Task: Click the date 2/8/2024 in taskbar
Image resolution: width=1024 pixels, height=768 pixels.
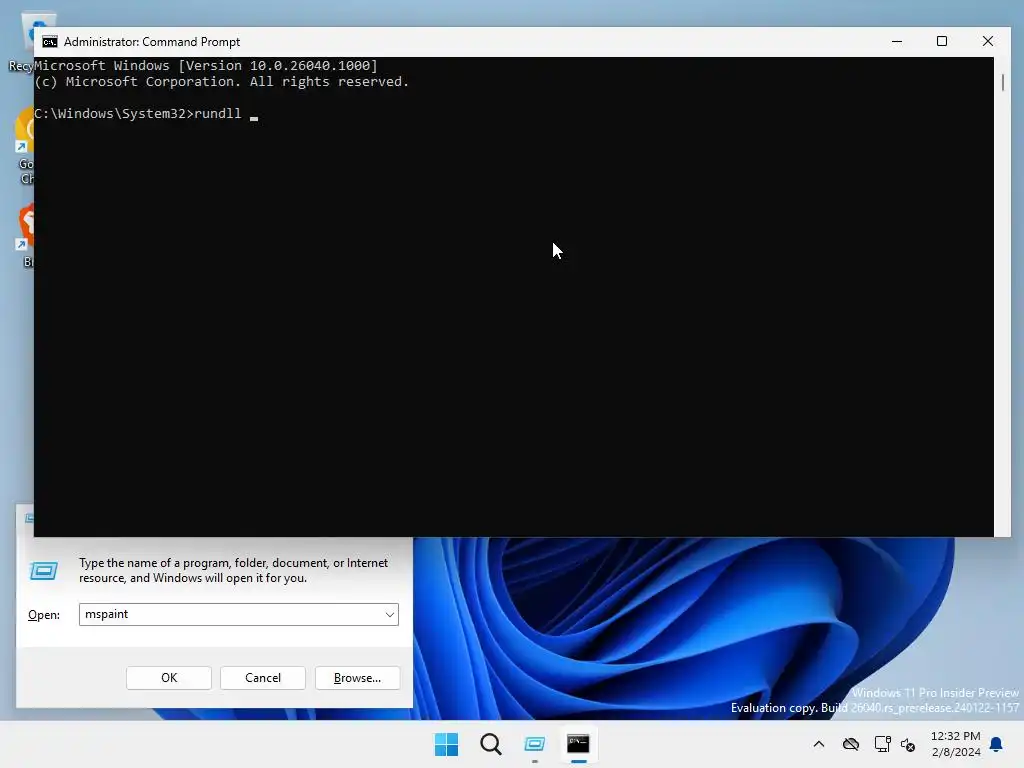Action: pos(956,752)
